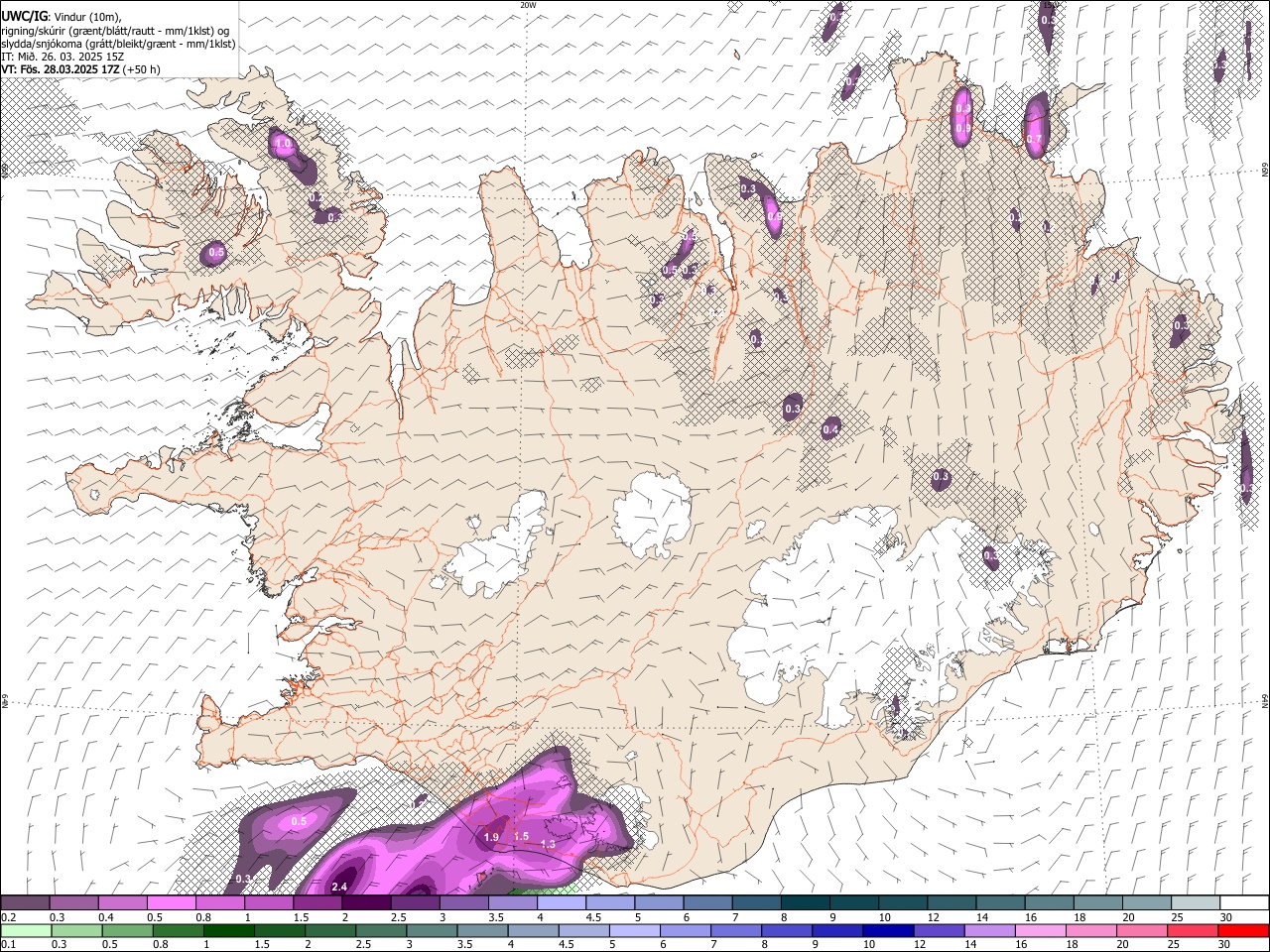
Task: Click the '0.1' legend value label
Action: coord(8,945)
